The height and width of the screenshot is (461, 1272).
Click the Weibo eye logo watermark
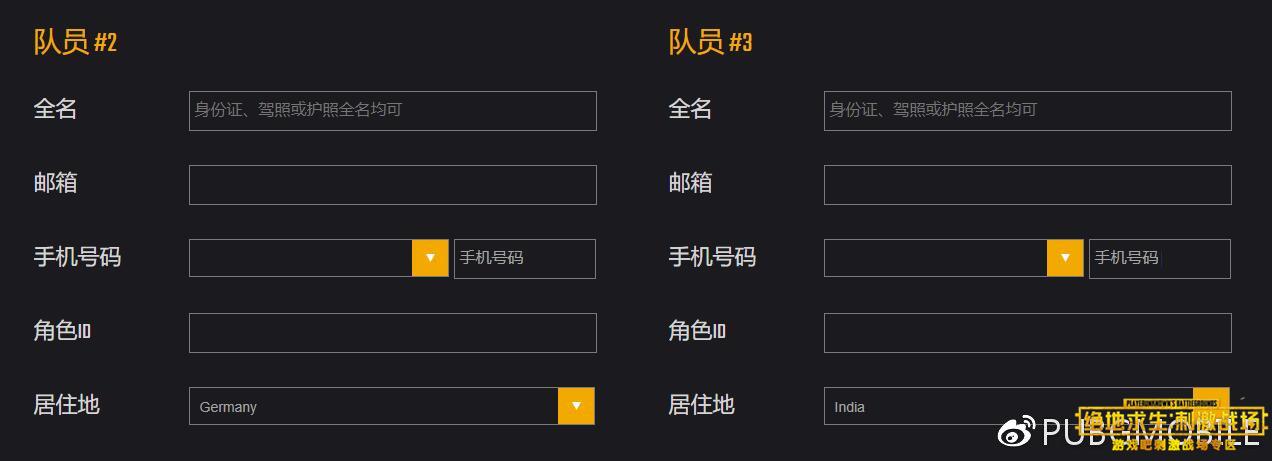pyautogui.click(x=1018, y=432)
